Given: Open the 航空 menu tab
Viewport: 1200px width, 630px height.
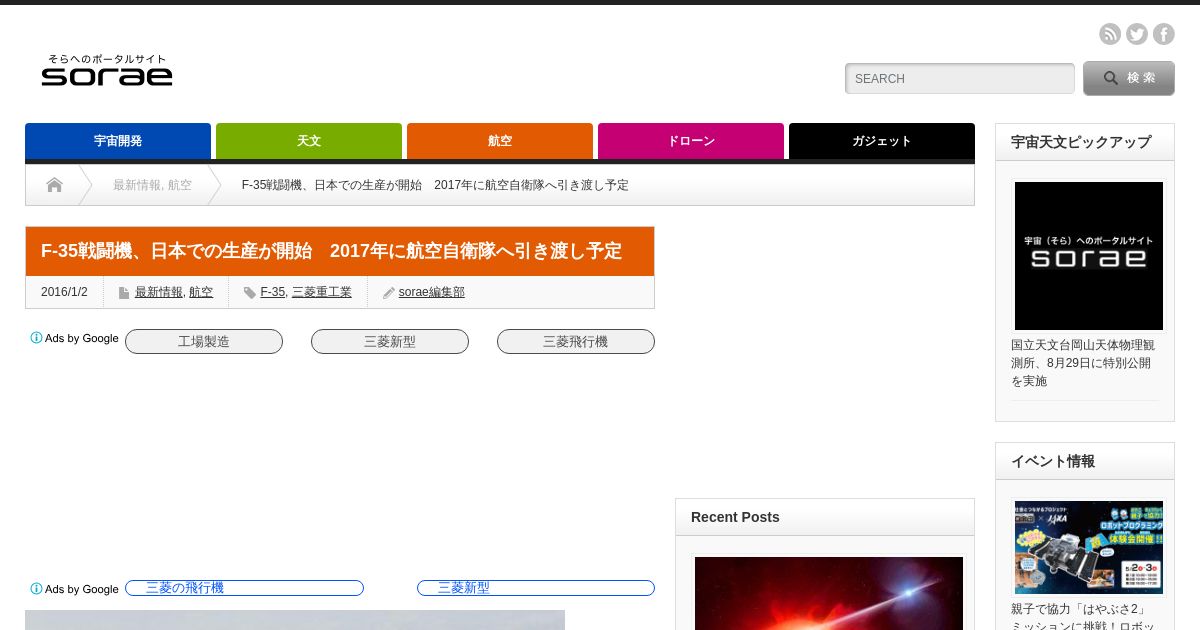Looking at the screenshot, I should [500, 141].
